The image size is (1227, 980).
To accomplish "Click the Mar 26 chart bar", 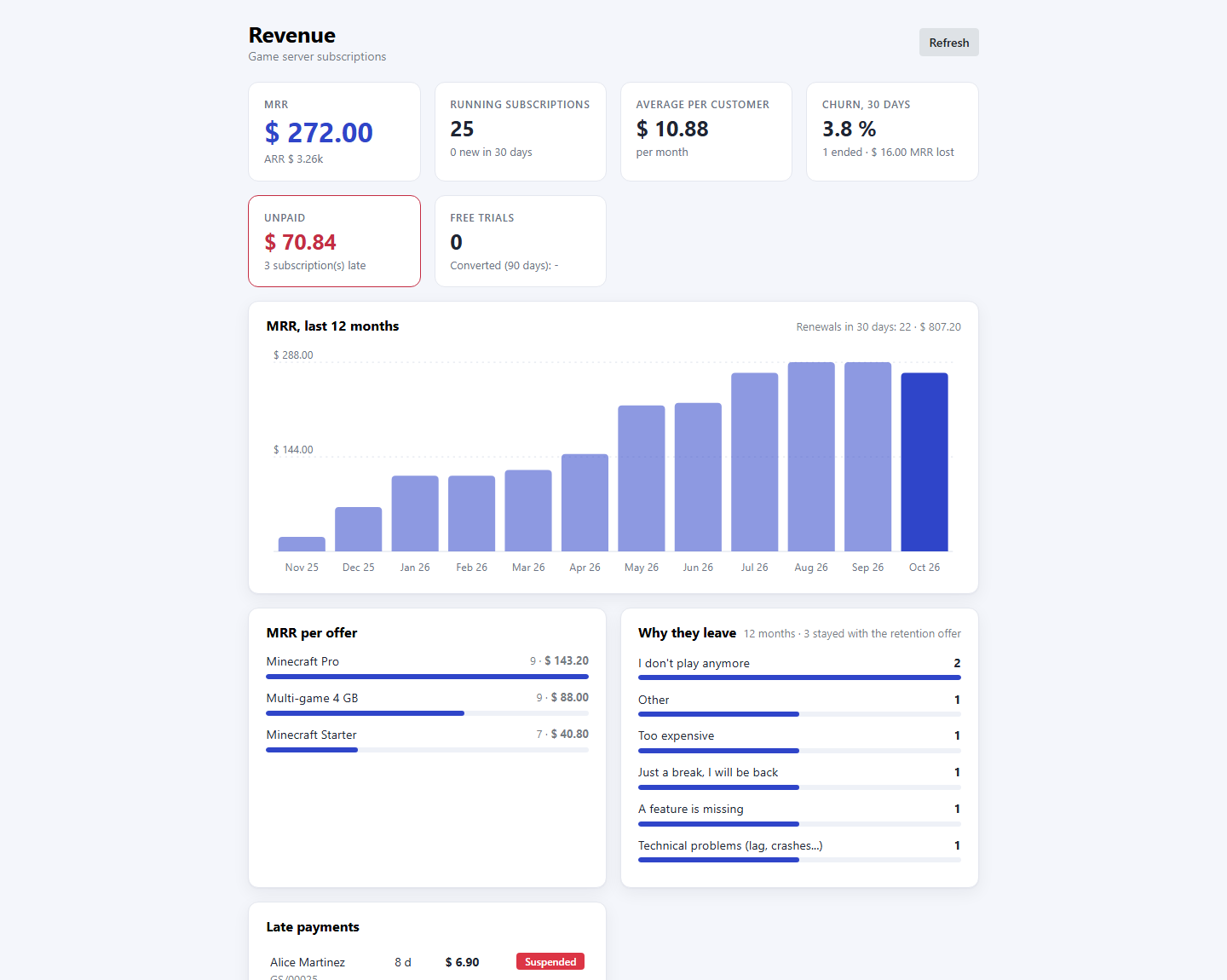I will point(528,510).
